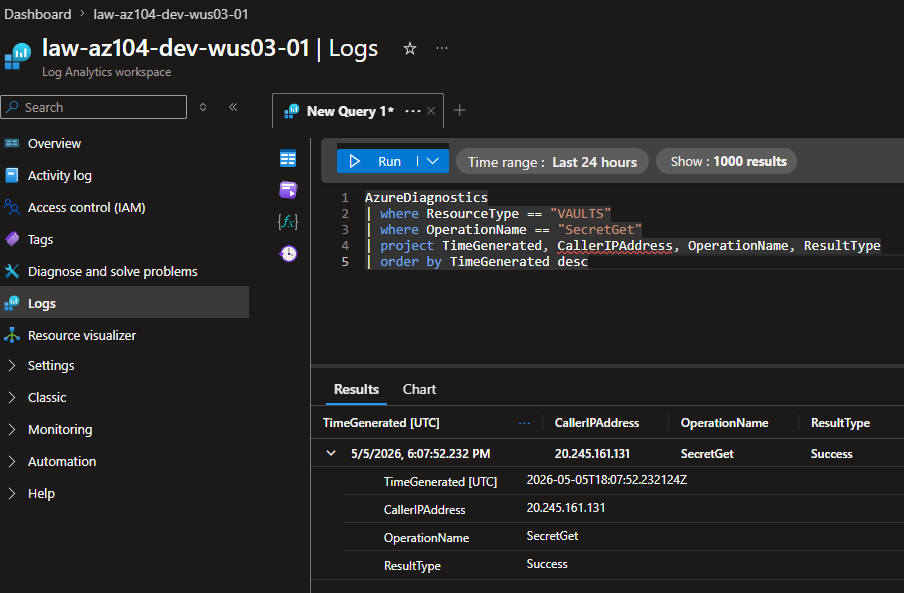Image resolution: width=904 pixels, height=593 pixels.
Task: Click the Activity log icon
Action: pos(12,175)
